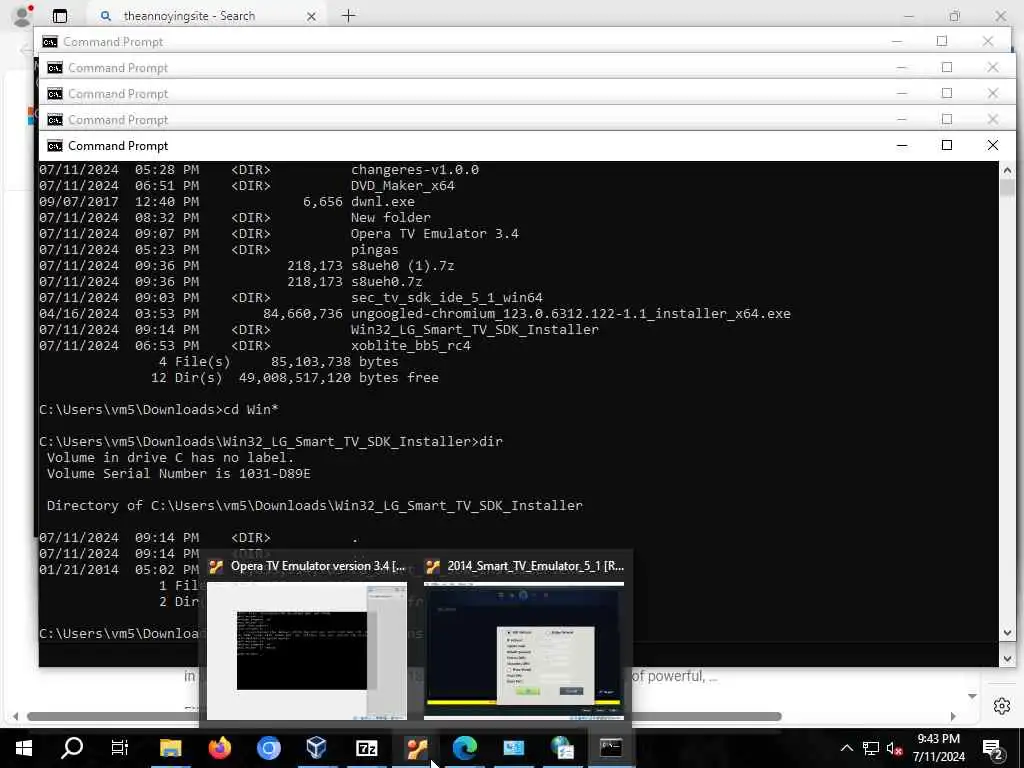The width and height of the screenshot is (1024, 768).
Task: Click the muted volume tray icon
Action: point(894,748)
